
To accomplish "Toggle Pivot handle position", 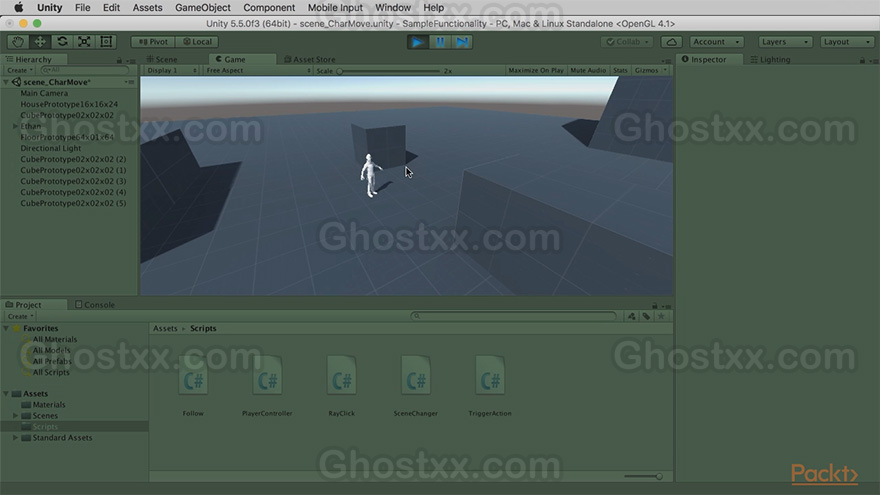I will tap(153, 42).
